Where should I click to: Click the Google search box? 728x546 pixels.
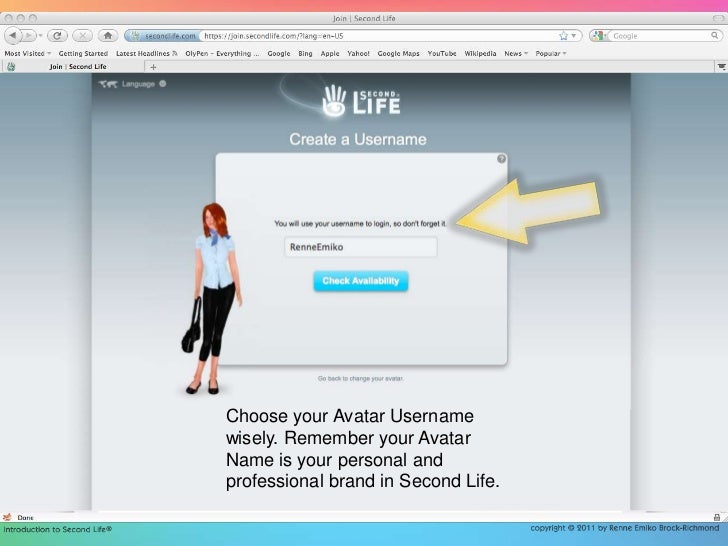tap(659, 36)
